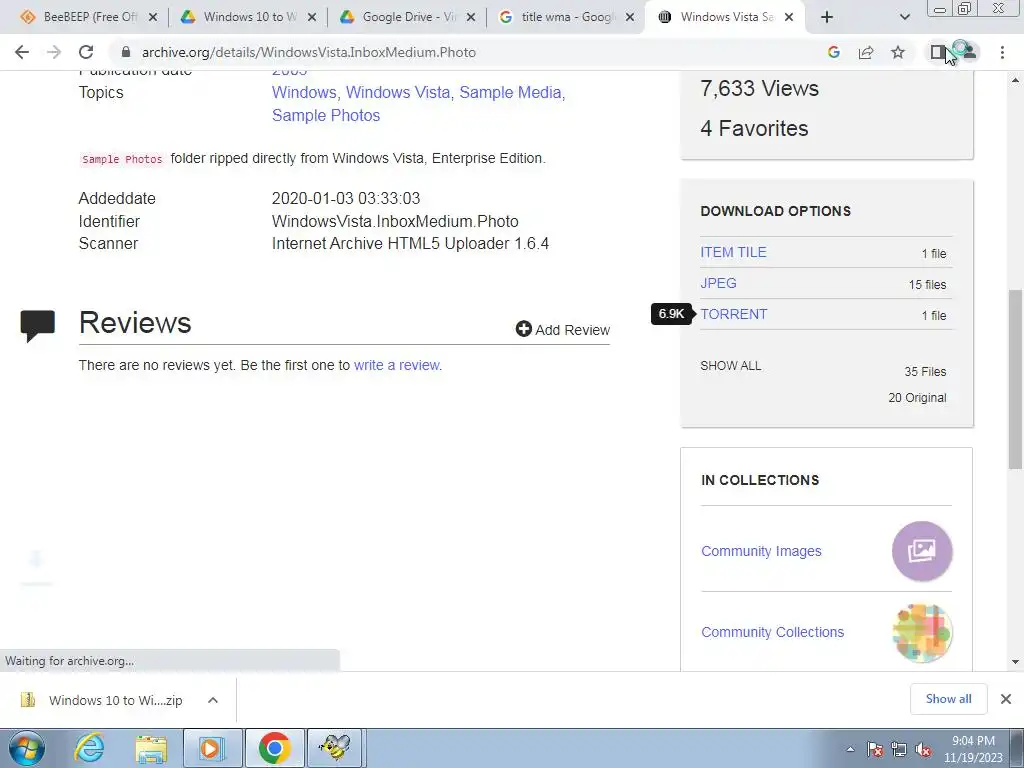Select the Windows Vista Sa tab
Image resolution: width=1024 pixels, height=768 pixels.
click(726, 17)
